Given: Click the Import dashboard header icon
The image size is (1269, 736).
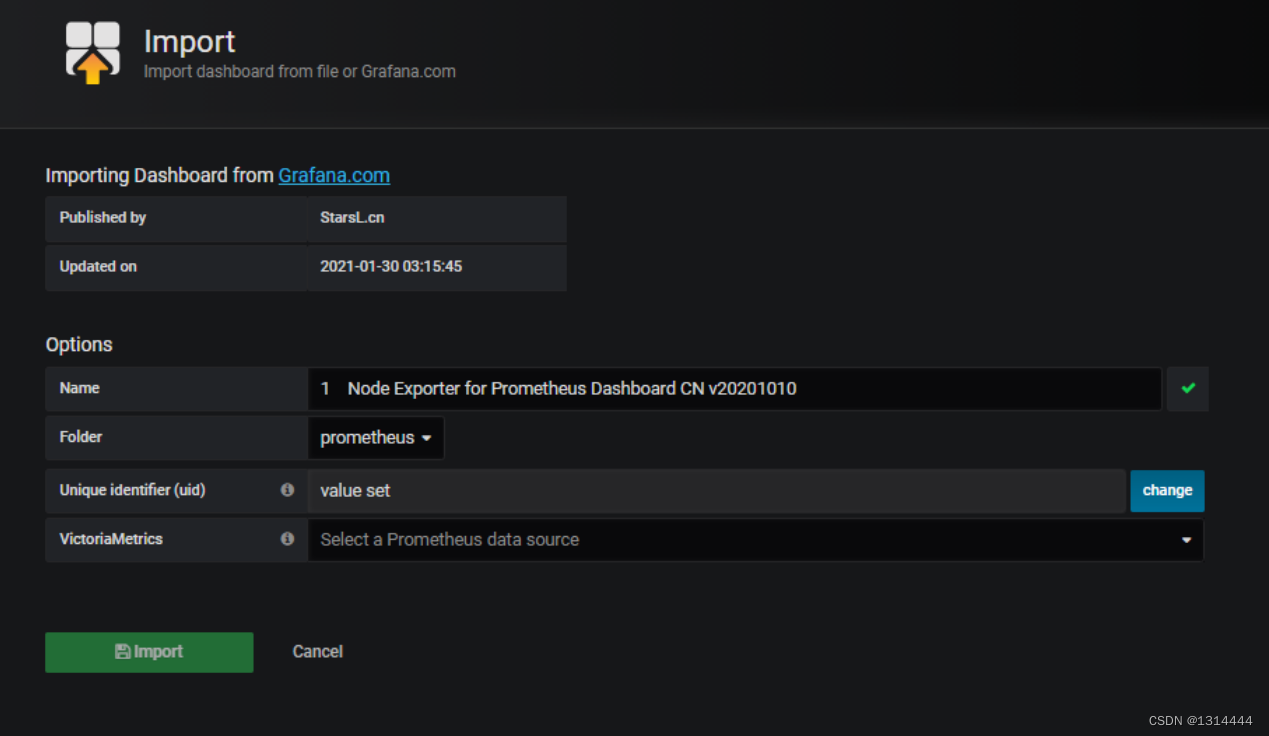Looking at the screenshot, I should [93, 53].
